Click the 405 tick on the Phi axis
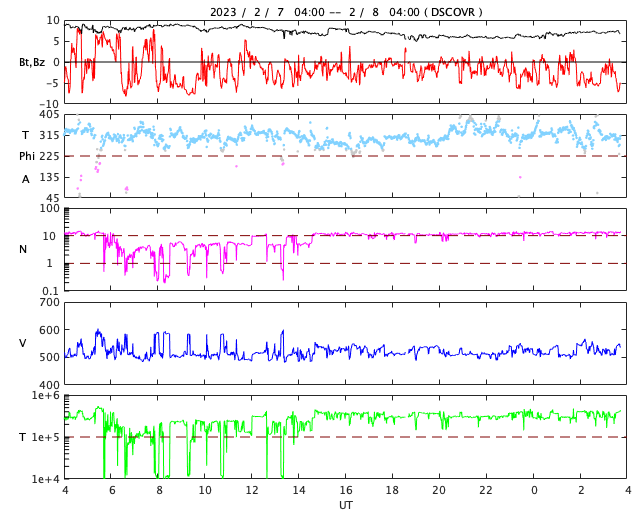This screenshot has height=512, width=640. pos(49,114)
